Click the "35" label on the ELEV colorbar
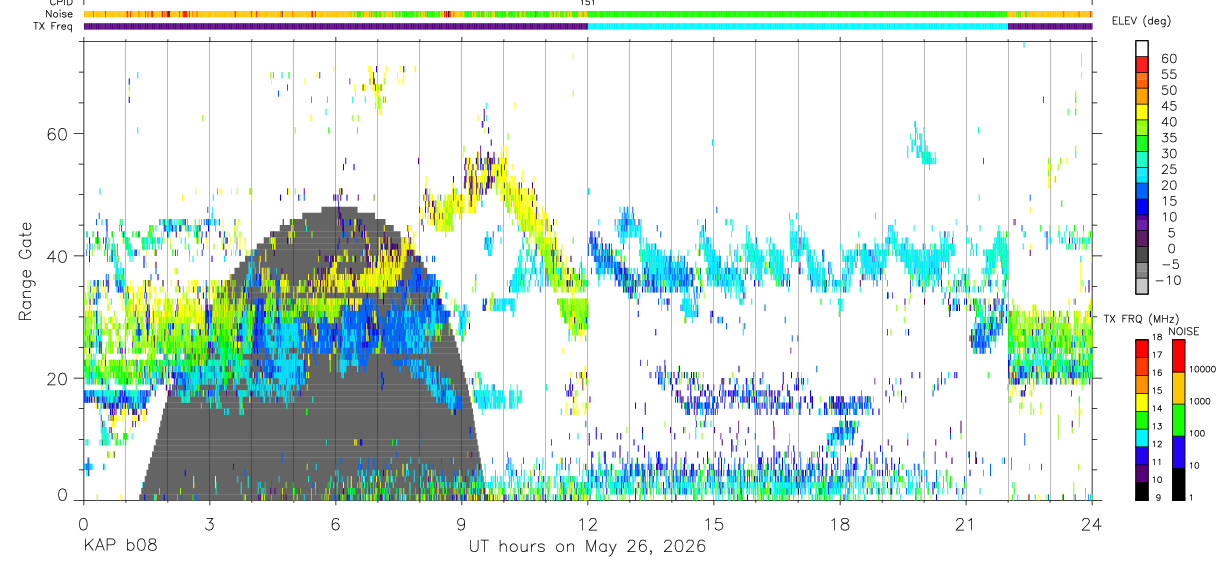Viewport: 1228px width, 567px height. [x=1168, y=138]
